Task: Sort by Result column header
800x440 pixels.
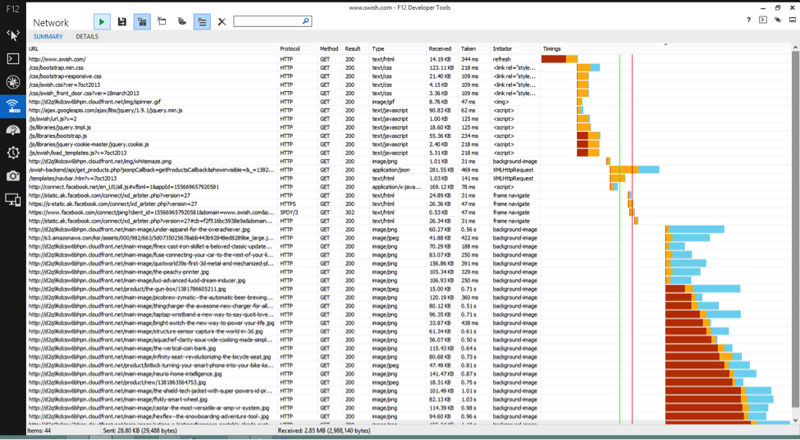Action: (x=355, y=49)
